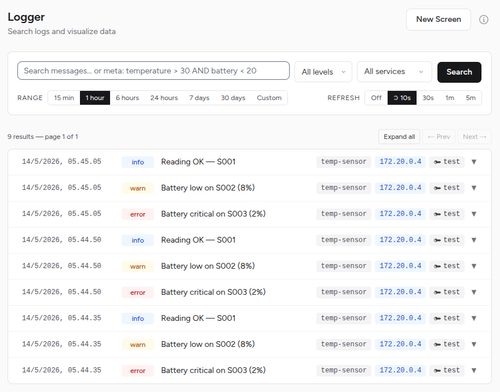Viewport: 500px width, 392px height.
Task: Open the info icon beside New Screen
Action: pyautogui.click(x=483, y=20)
